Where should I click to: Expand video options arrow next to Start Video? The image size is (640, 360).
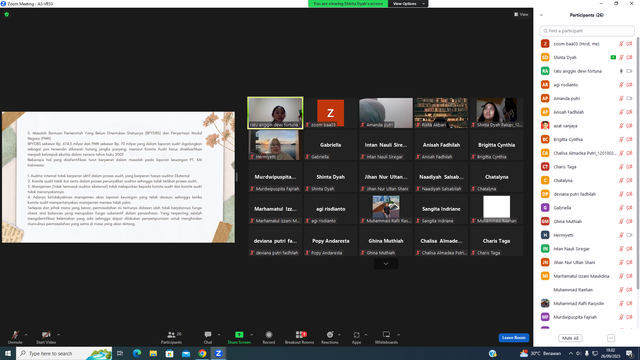(58, 335)
